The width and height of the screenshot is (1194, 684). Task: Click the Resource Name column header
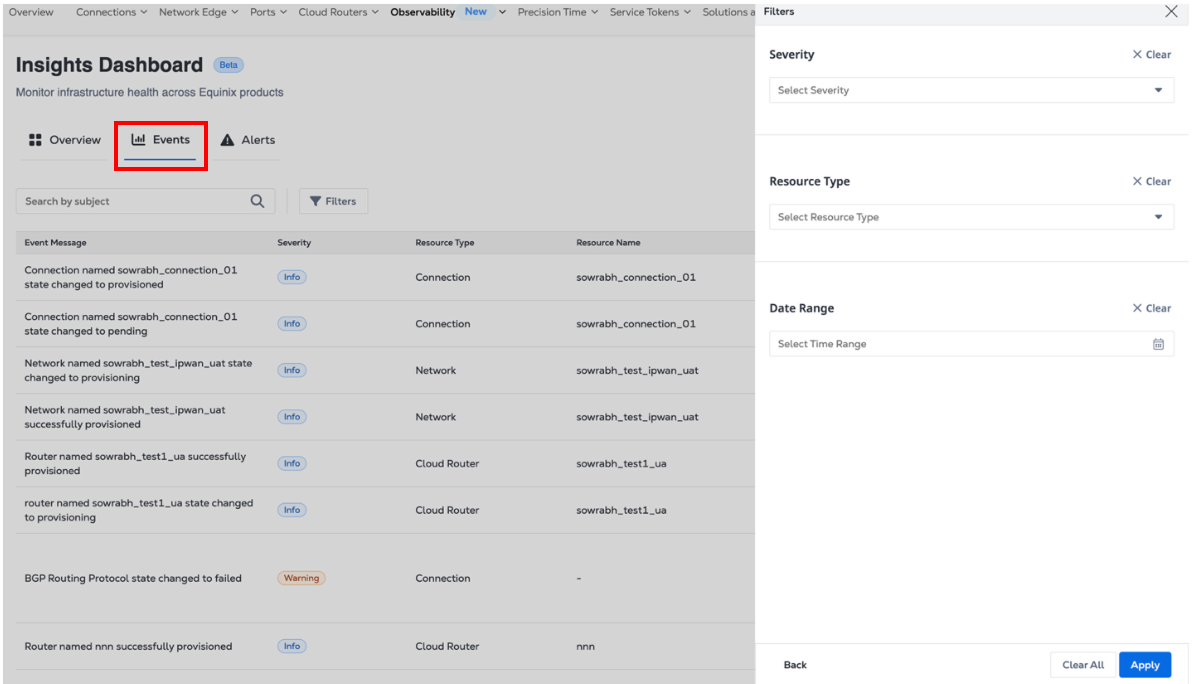[x=608, y=243]
